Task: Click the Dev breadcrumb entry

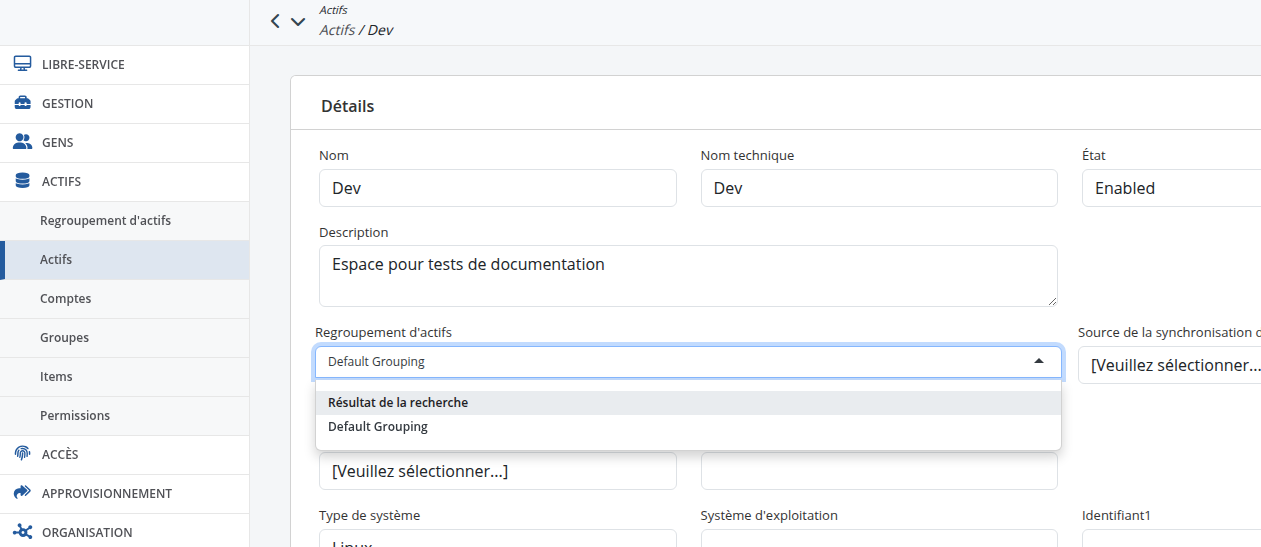Action: point(380,30)
